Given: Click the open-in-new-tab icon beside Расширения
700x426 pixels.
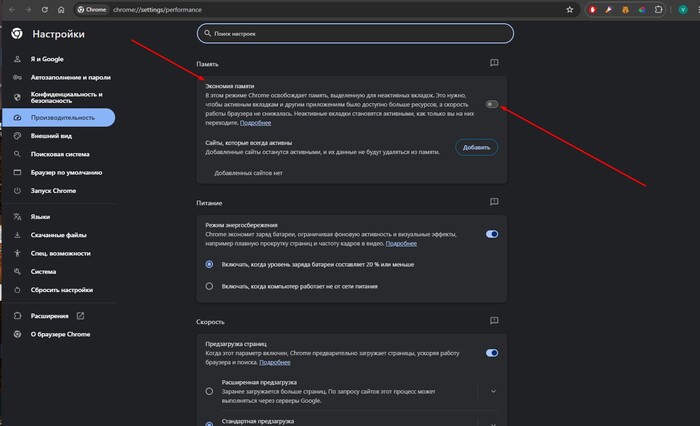Looking at the screenshot, I should pos(80,316).
